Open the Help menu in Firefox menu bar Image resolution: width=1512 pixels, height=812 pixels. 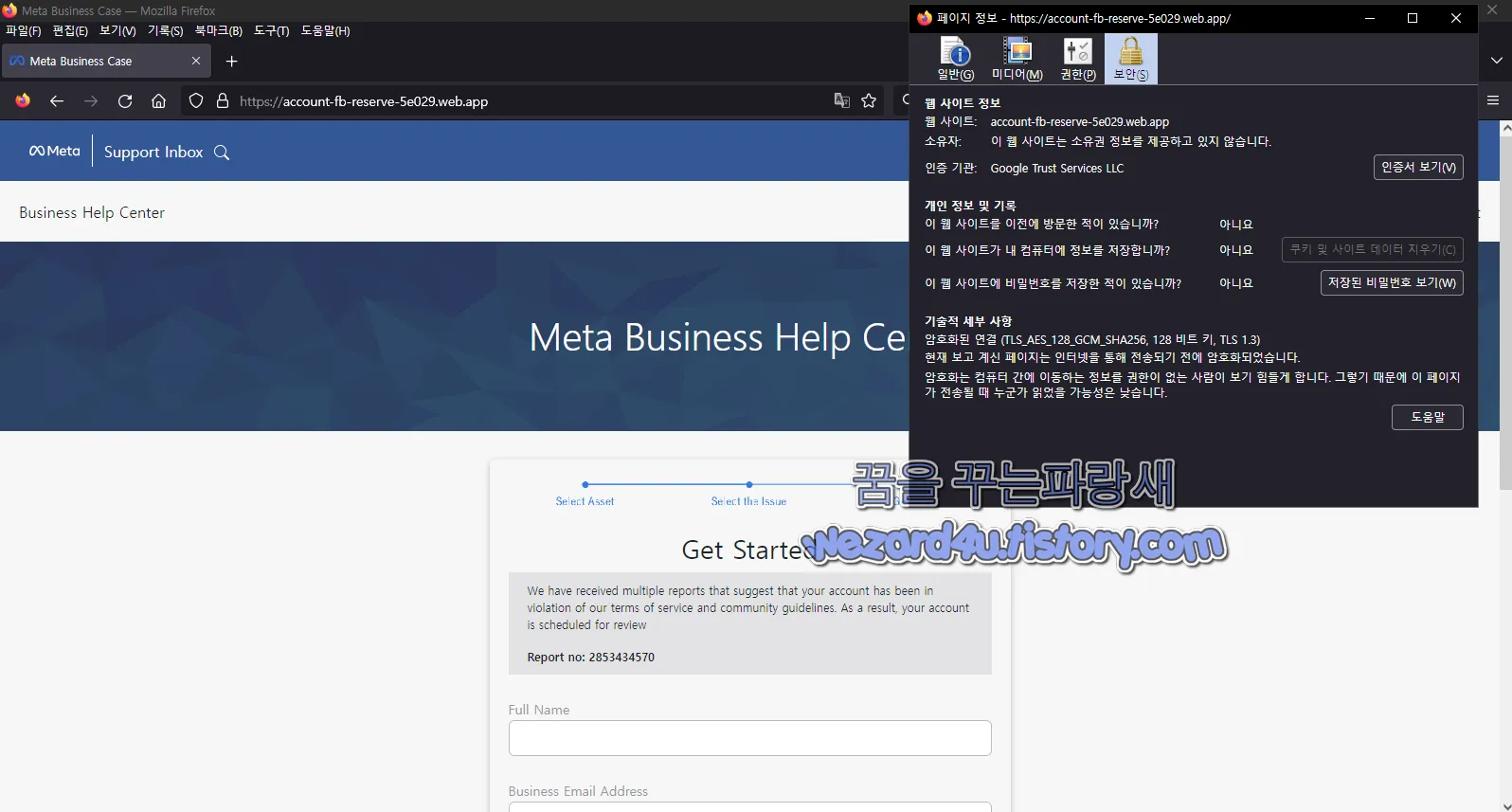click(x=325, y=31)
